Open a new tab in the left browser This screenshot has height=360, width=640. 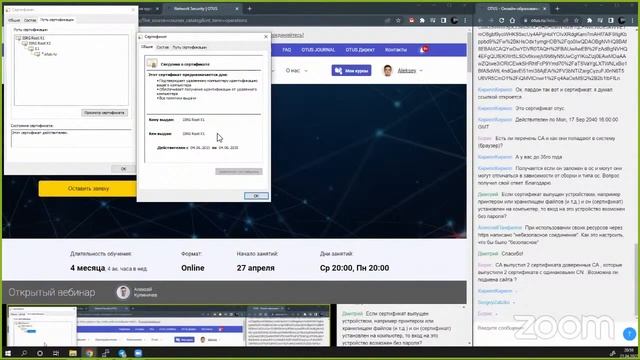click(249, 9)
